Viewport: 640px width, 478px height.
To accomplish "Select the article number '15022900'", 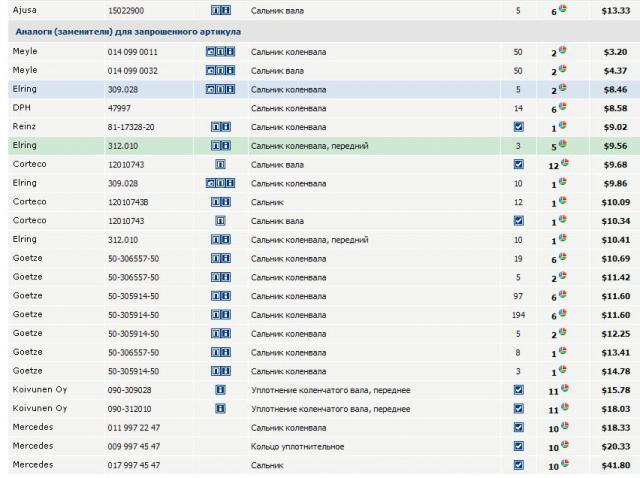I will coord(126,11).
